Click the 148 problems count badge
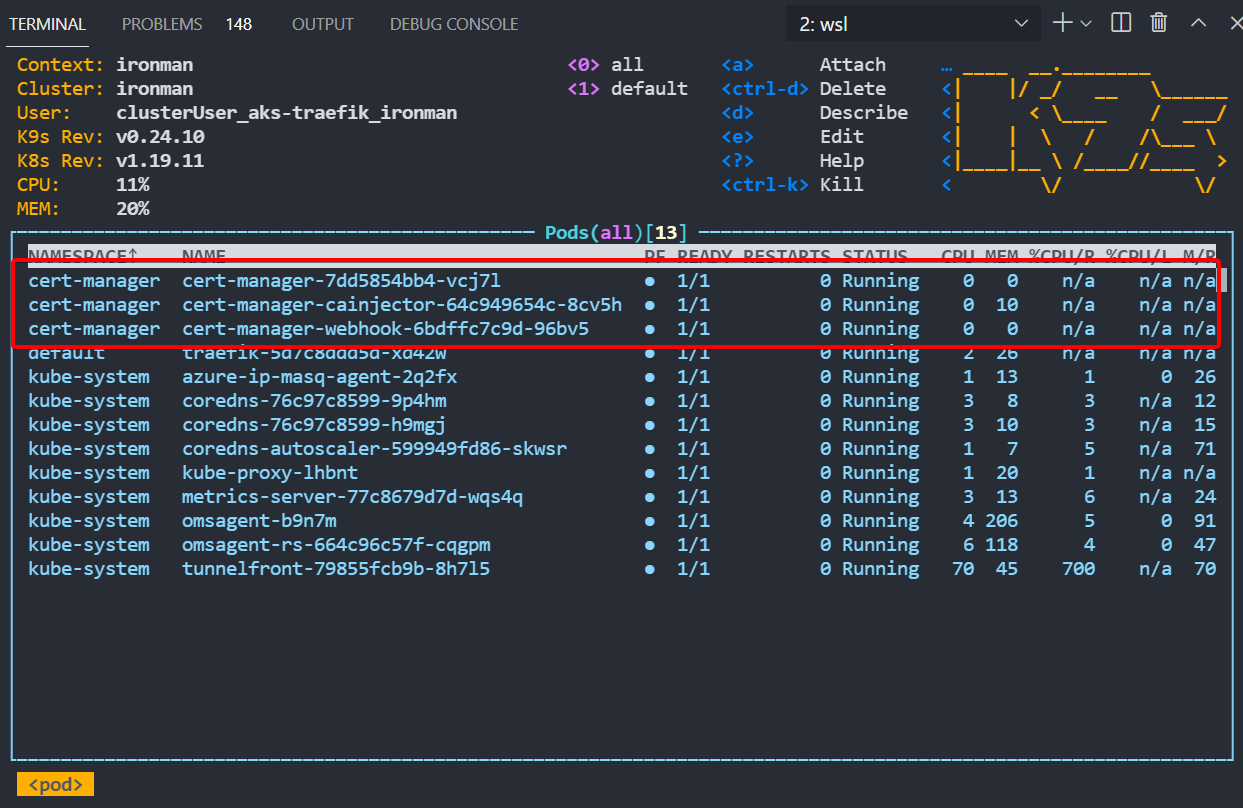The width and height of the screenshot is (1243, 808). 239,24
